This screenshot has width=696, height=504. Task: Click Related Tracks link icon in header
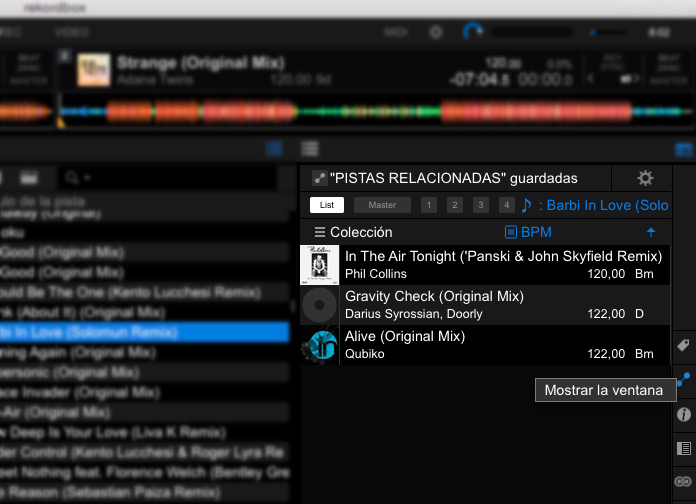tap(320, 178)
